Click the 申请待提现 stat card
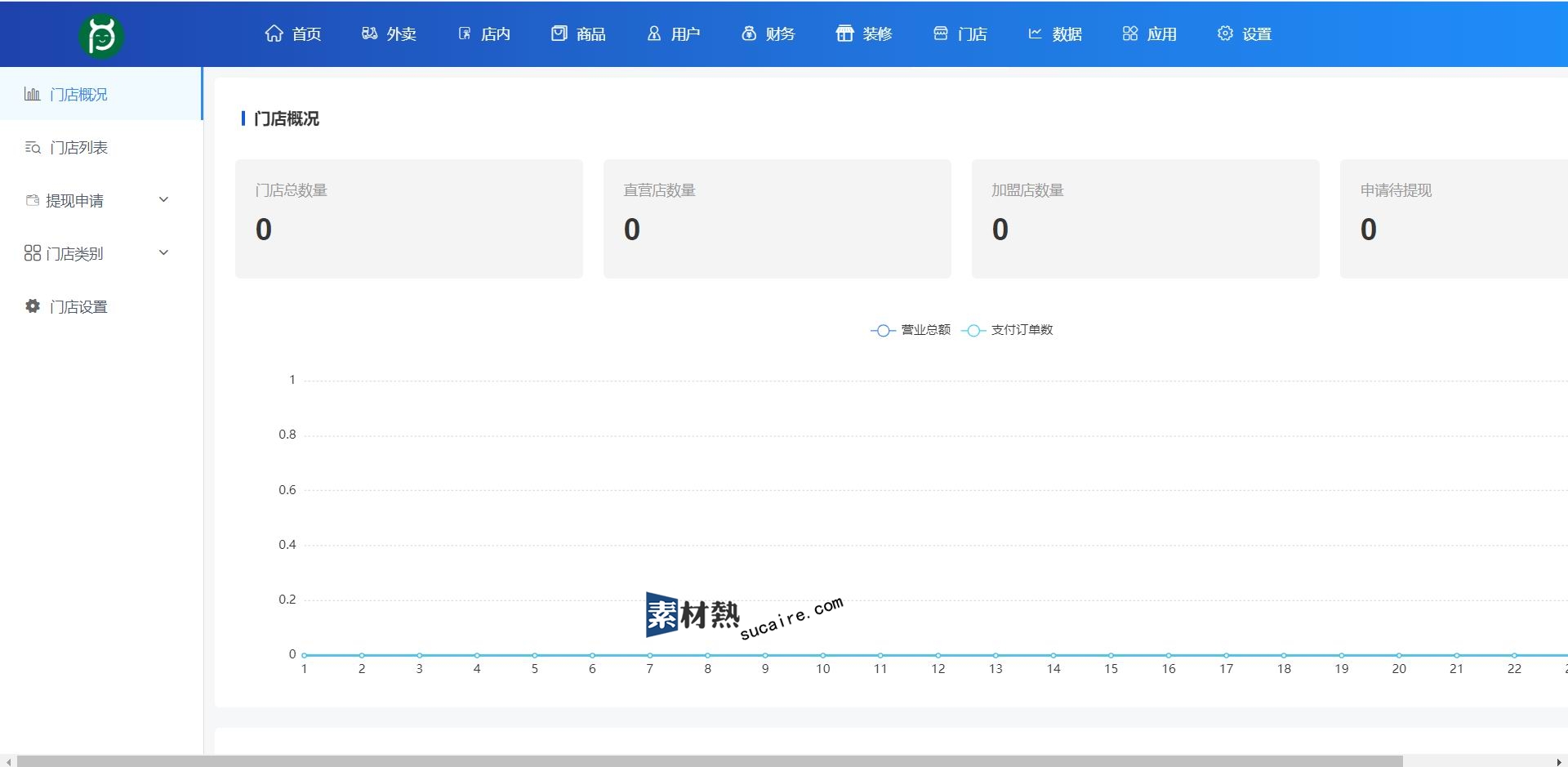The image size is (1568, 767). 1454,219
